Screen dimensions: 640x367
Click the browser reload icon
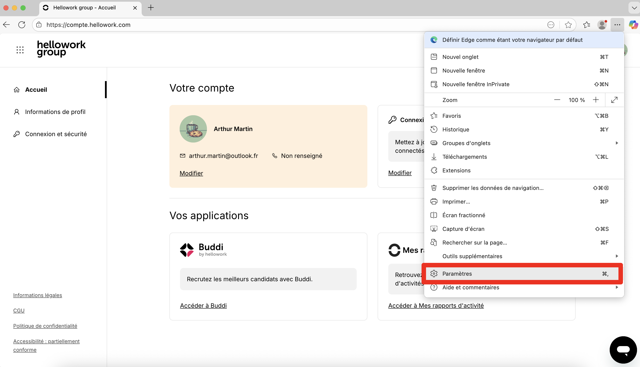[x=22, y=24]
